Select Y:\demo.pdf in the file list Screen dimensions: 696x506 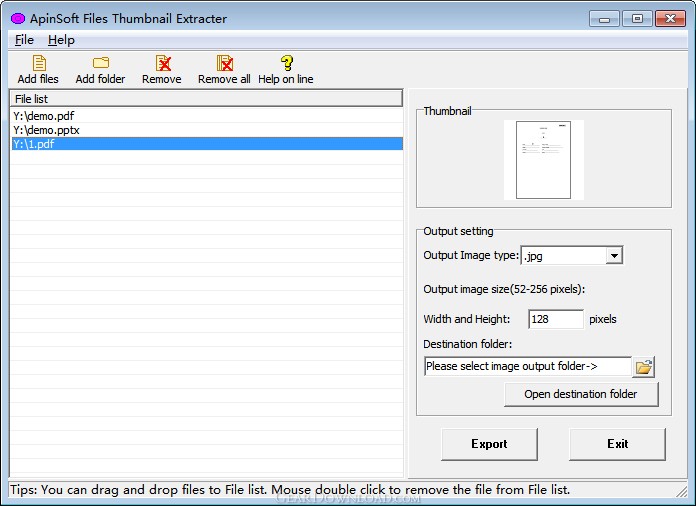pyautogui.click(x=207, y=116)
